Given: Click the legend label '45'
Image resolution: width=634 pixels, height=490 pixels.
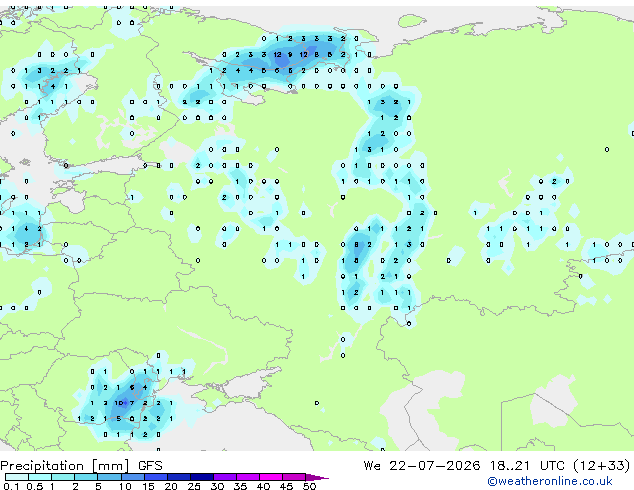Looking at the screenshot, I should coord(286,486).
